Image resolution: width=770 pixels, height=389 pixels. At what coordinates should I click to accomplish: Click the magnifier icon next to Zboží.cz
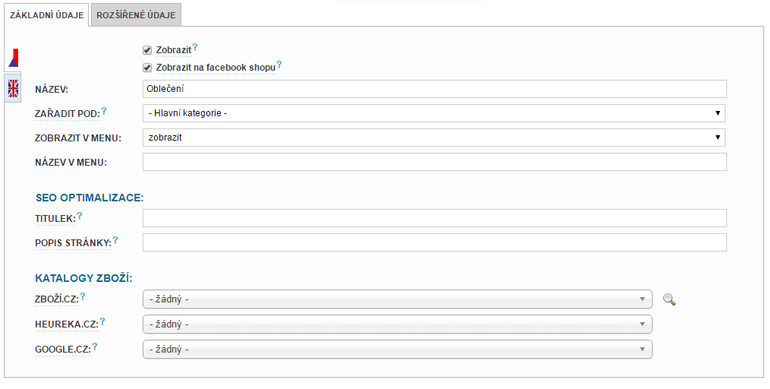point(669,299)
